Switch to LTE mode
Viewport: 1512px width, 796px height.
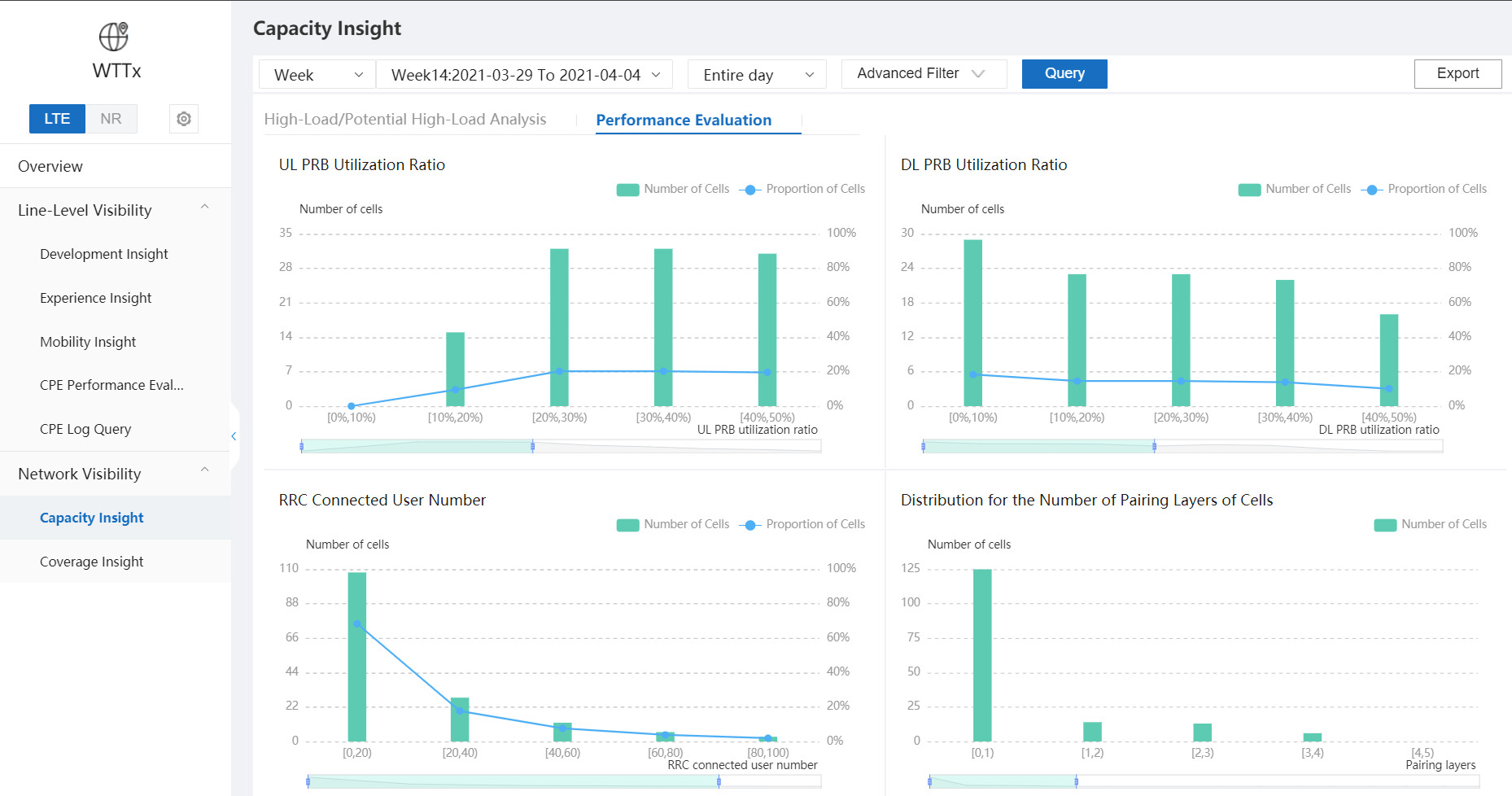[x=57, y=119]
